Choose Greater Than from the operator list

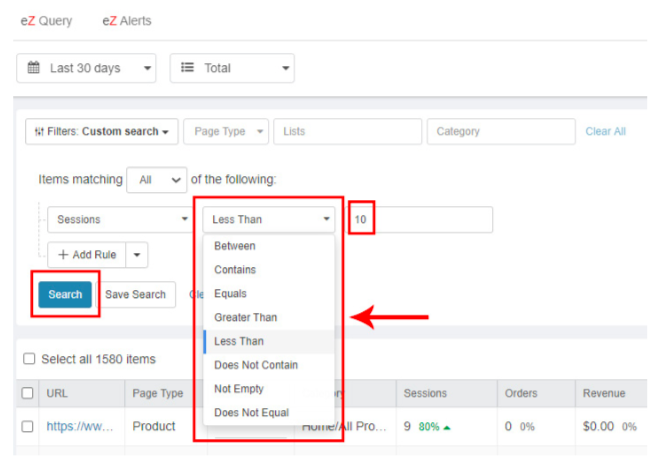tap(269, 317)
